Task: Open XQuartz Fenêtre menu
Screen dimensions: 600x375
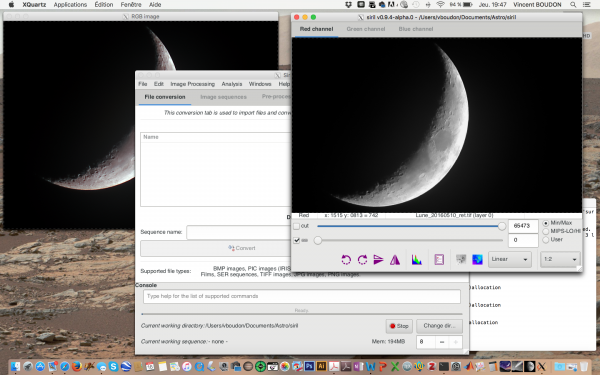Action: coord(131,5)
